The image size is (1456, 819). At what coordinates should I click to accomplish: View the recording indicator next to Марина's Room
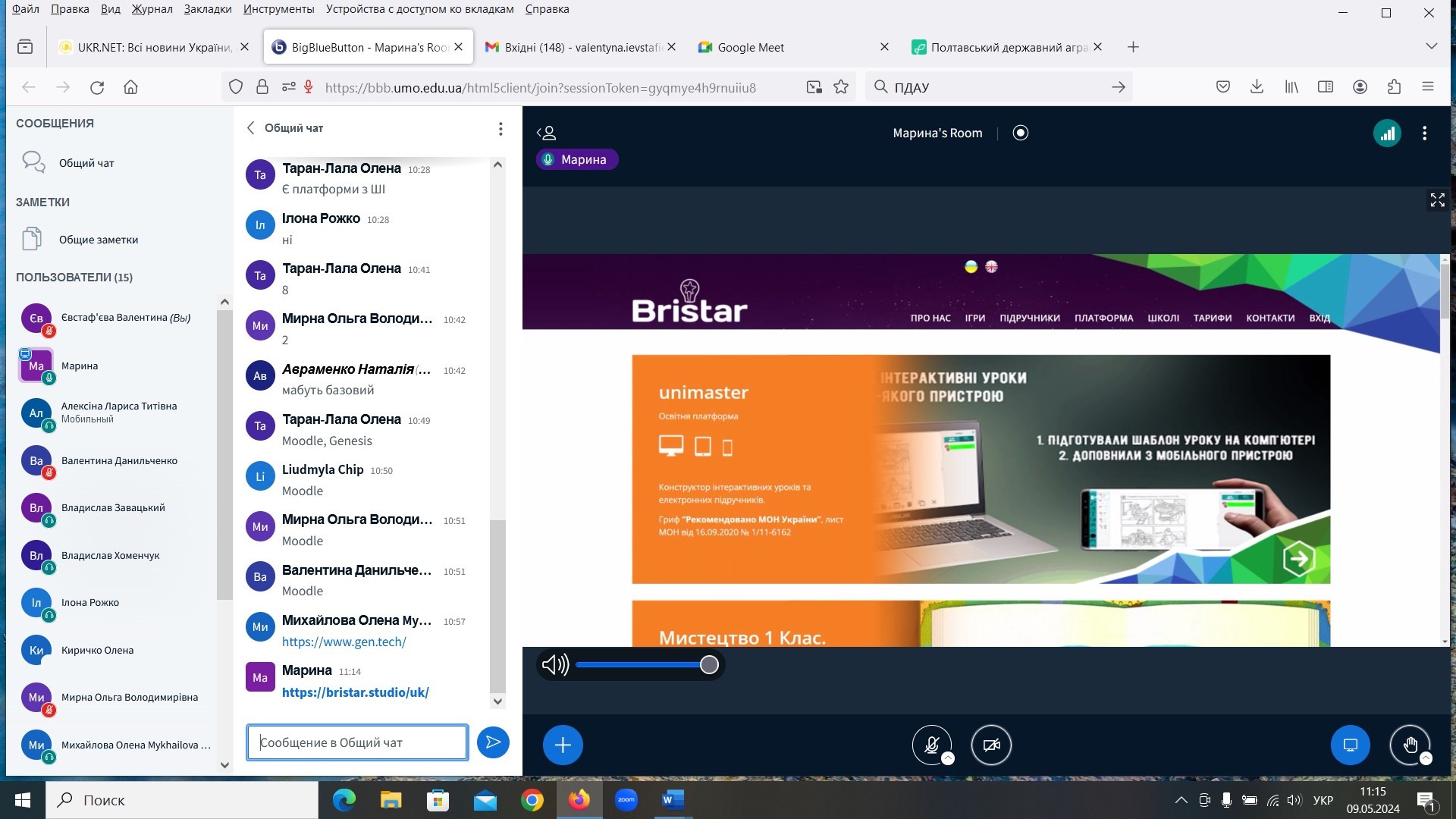point(1021,133)
